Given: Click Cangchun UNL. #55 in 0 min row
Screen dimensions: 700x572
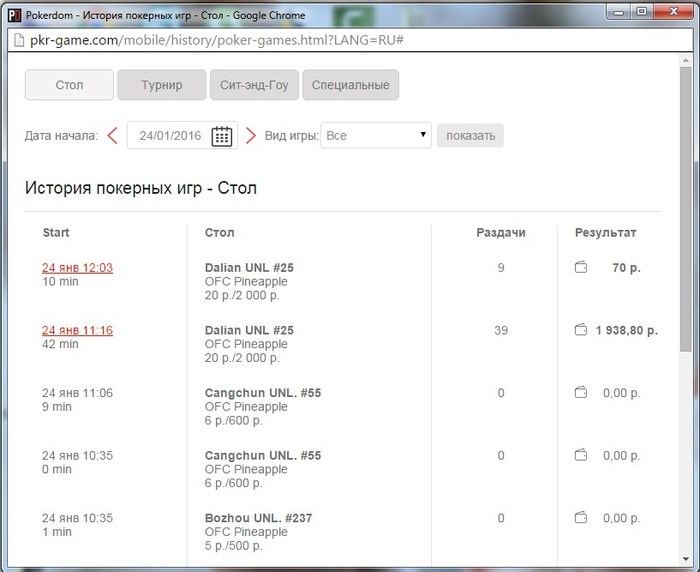Looking at the screenshot, I should [x=263, y=455].
